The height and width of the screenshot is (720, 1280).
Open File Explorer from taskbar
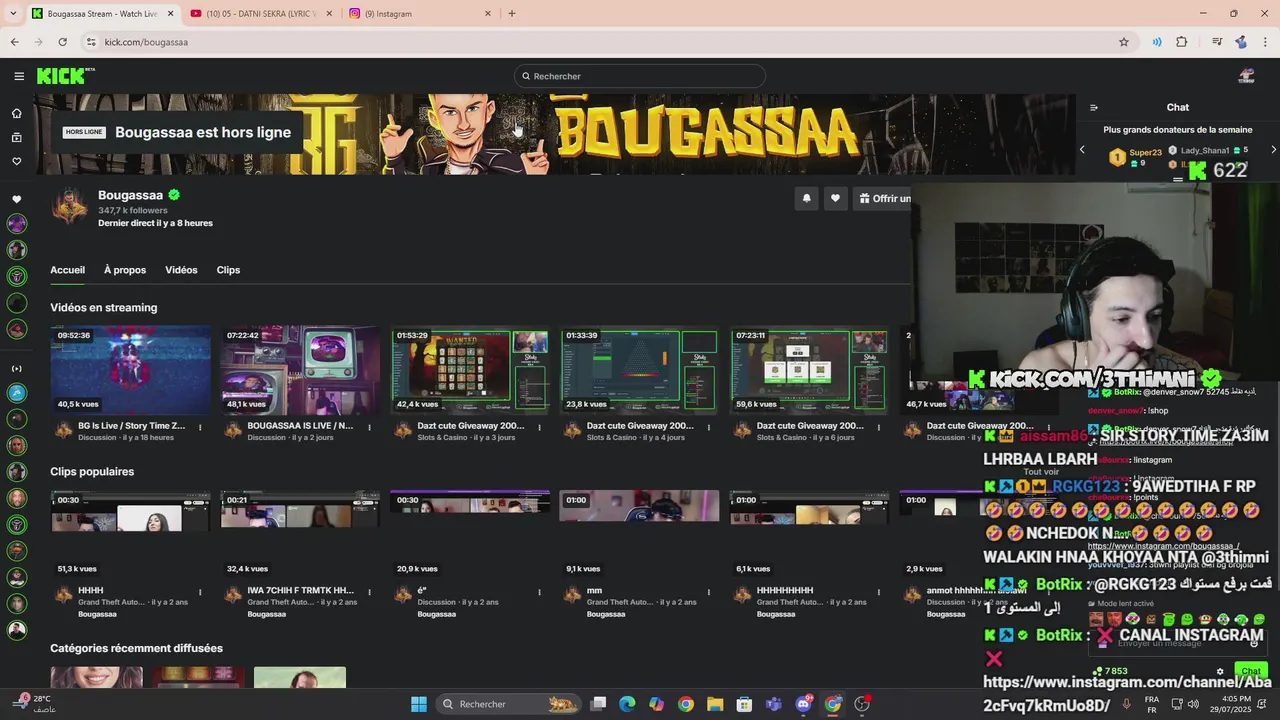715,704
